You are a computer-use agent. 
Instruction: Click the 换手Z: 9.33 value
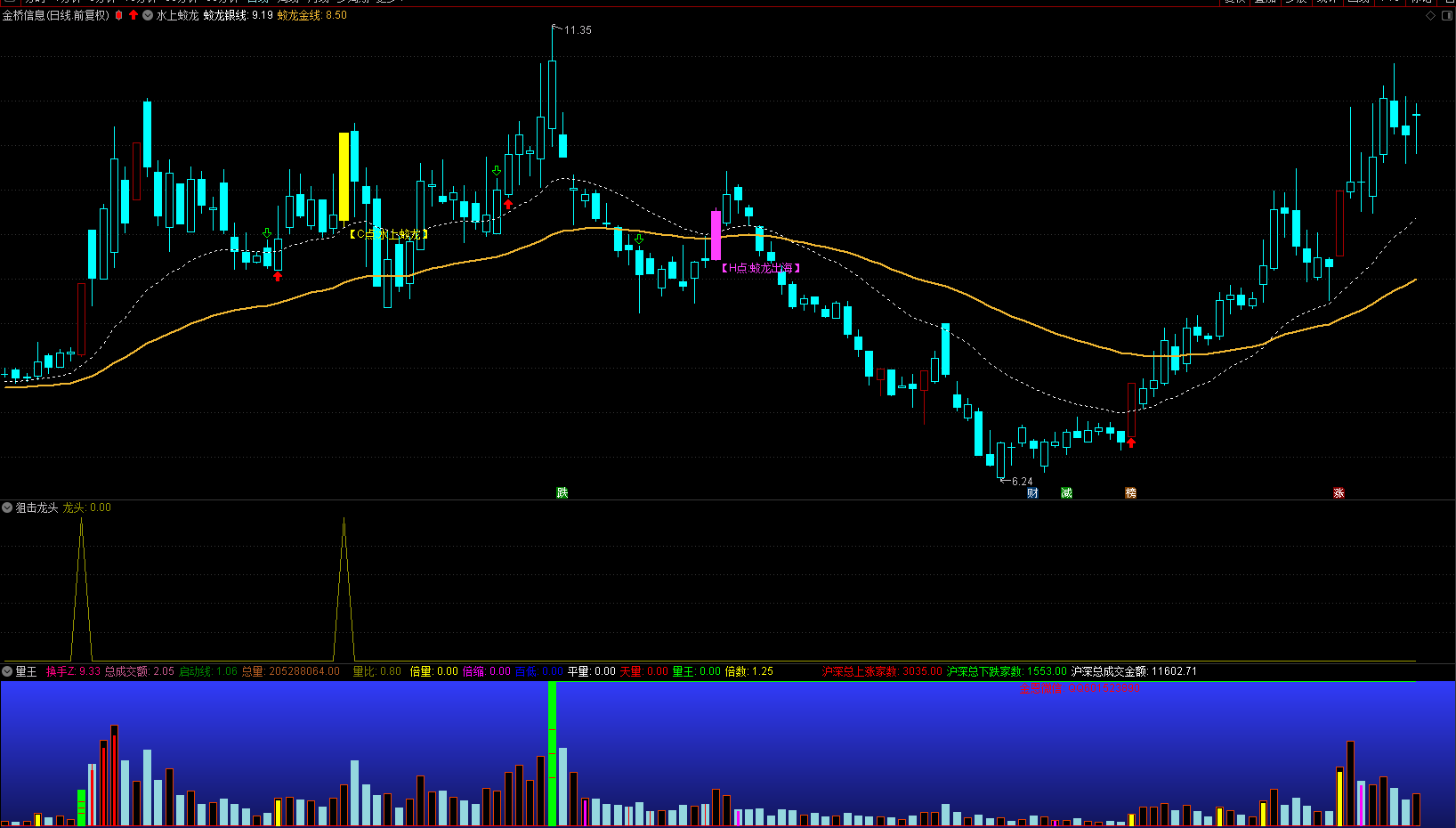(x=73, y=671)
